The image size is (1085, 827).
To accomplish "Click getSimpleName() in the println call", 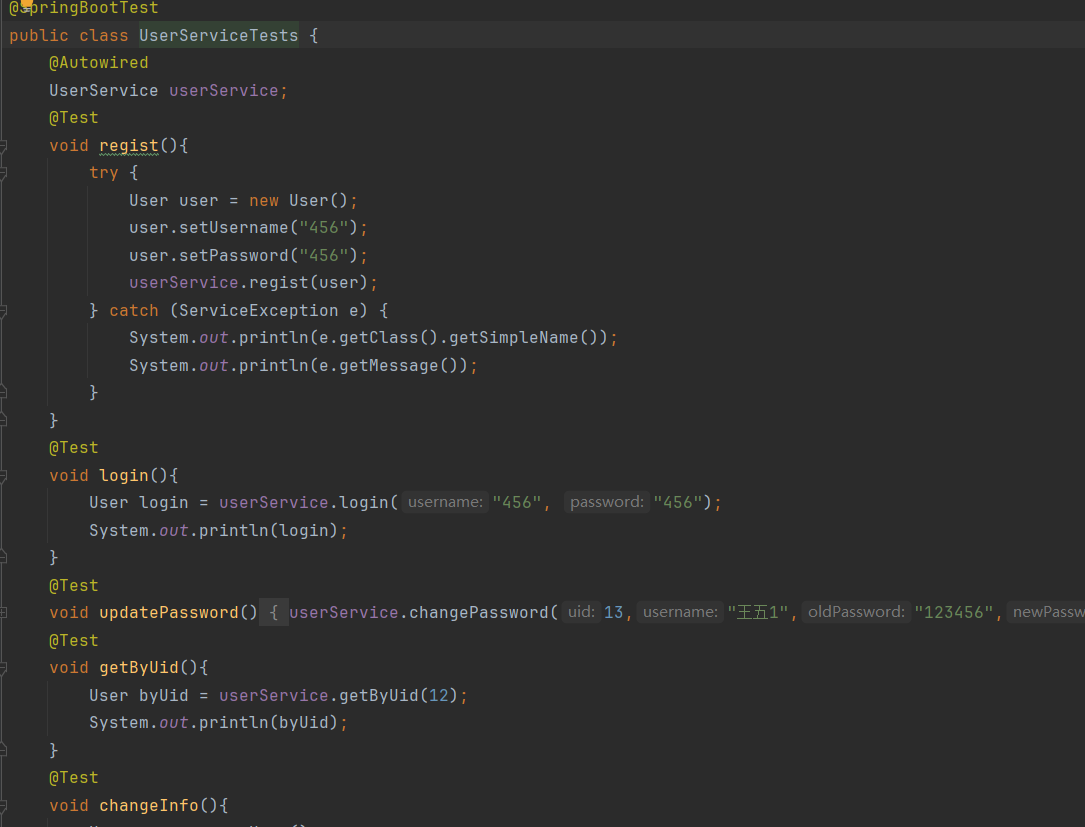I will [523, 338].
